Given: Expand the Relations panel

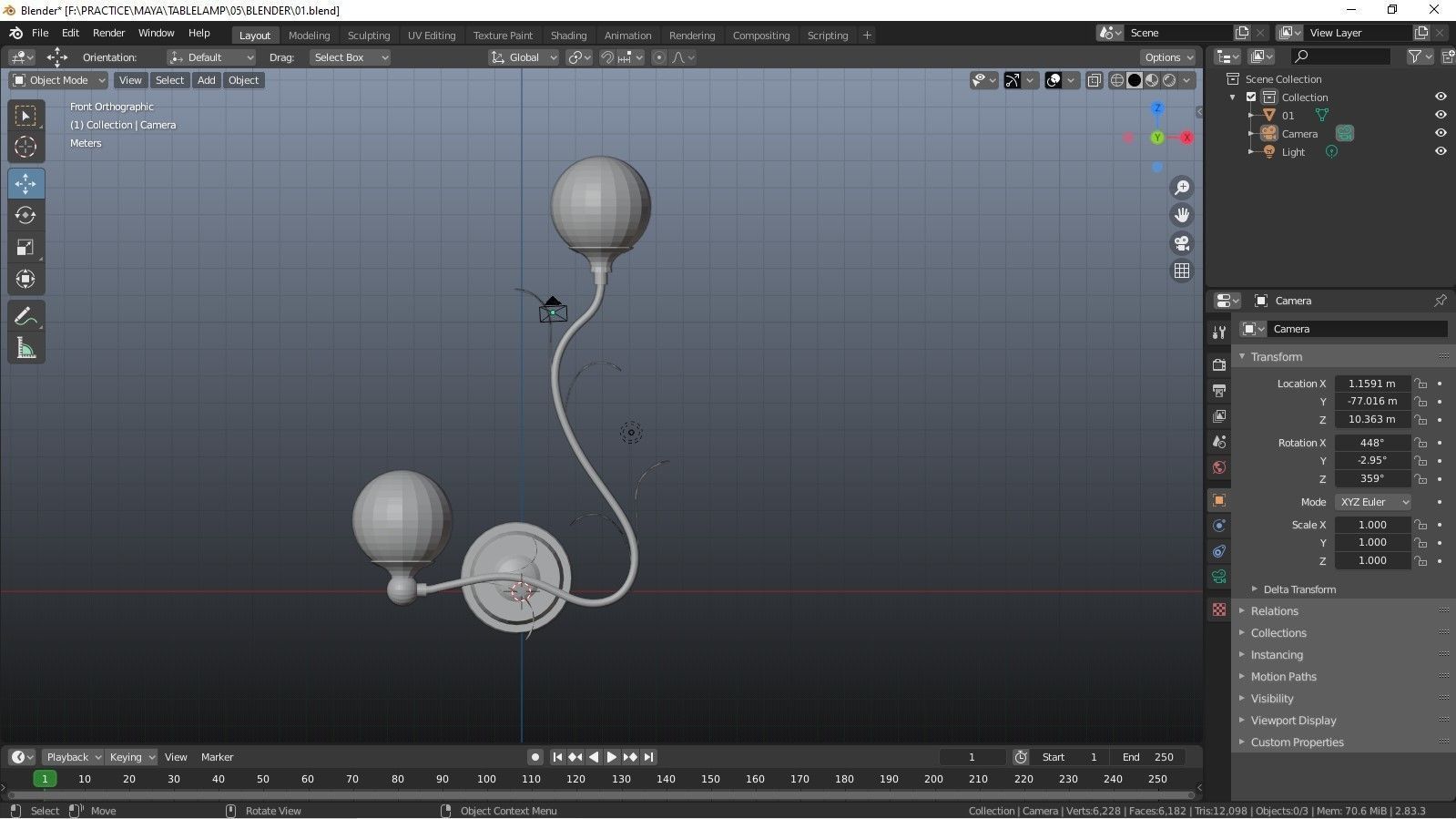Looking at the screenshot, I should tap(1274, 611).
